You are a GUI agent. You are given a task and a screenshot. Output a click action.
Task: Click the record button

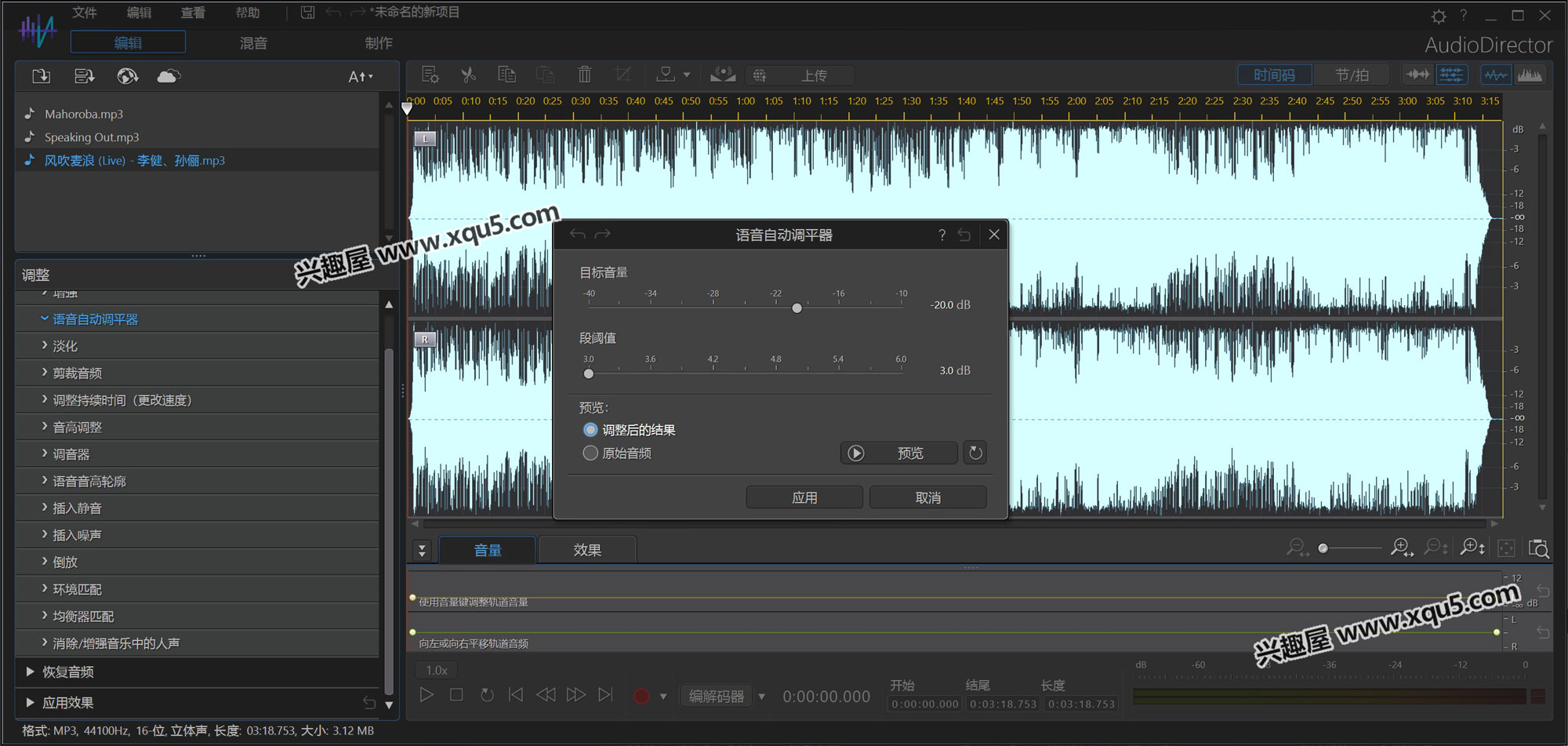pyautogui.click(x=641, y=696)
